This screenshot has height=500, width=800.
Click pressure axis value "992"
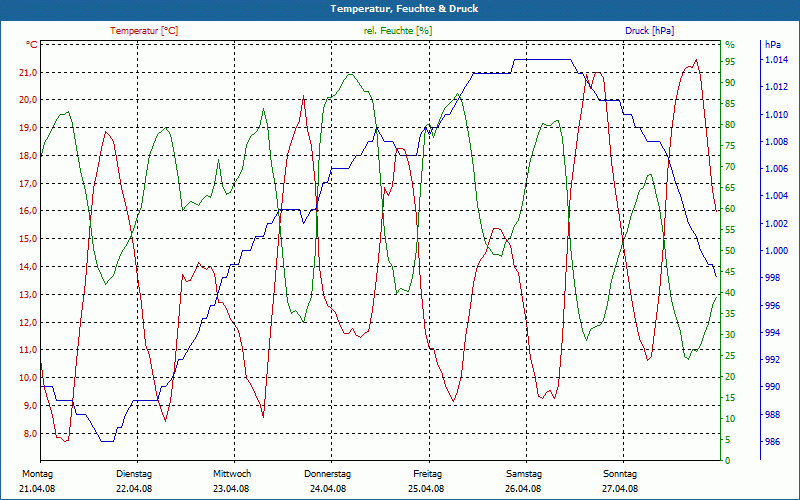click(x=772, y=360)
